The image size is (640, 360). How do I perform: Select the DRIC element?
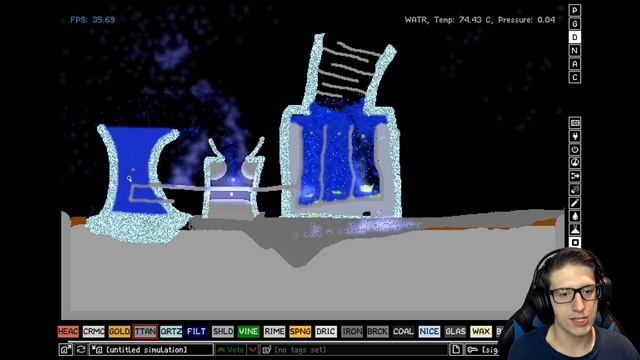click(326, 331)
